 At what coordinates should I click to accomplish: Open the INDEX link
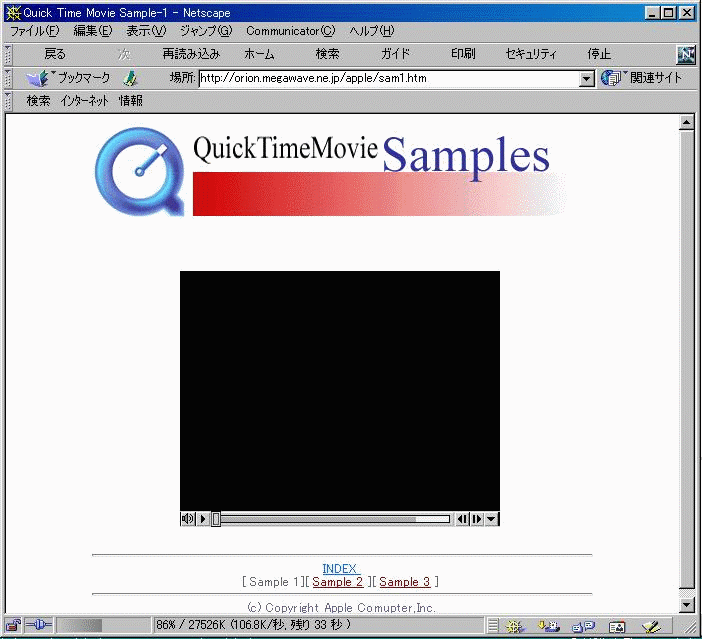(x=339, y=569)
